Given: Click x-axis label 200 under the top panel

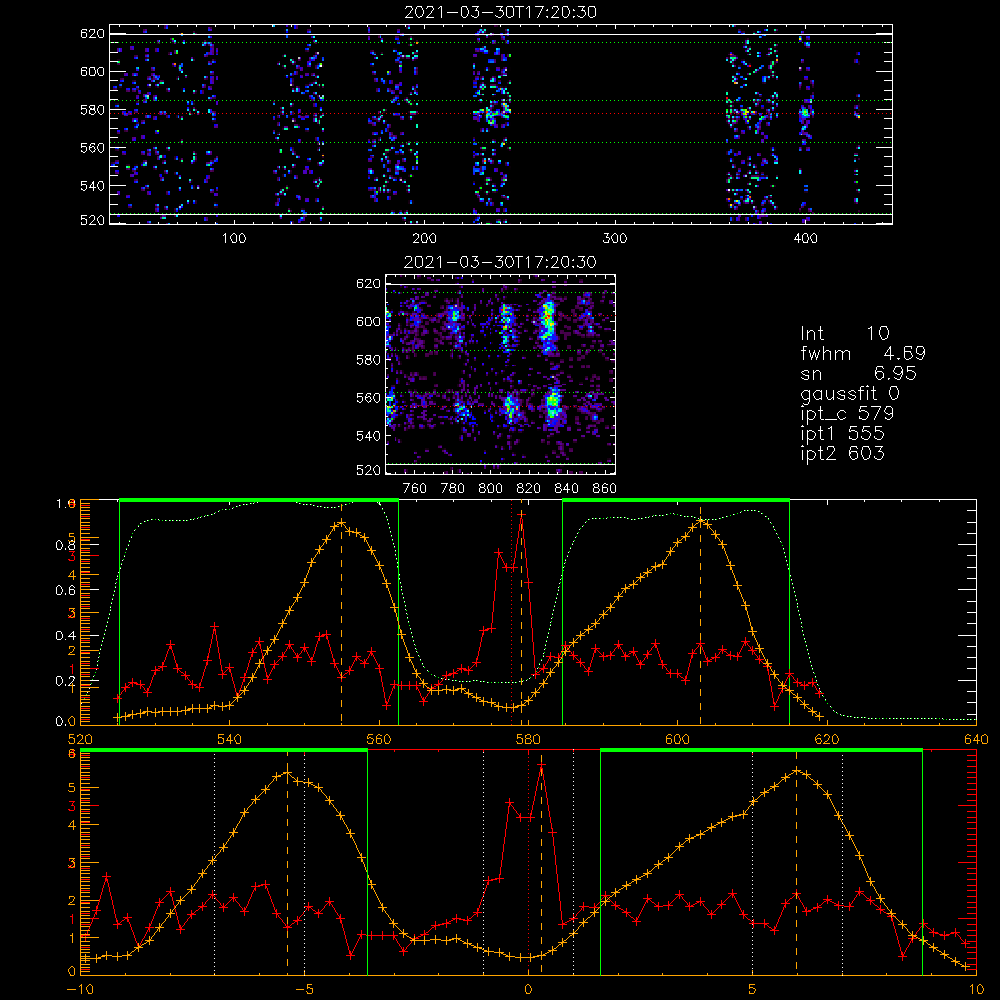Looking at the screenshot, I should 424,239.
